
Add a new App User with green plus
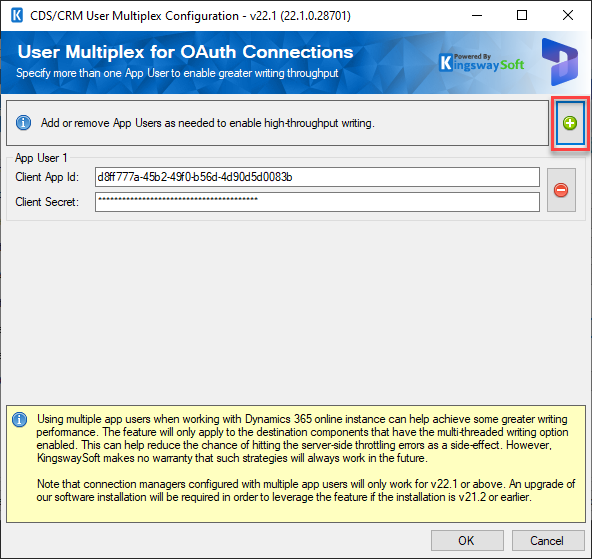[x=570, y=123]
